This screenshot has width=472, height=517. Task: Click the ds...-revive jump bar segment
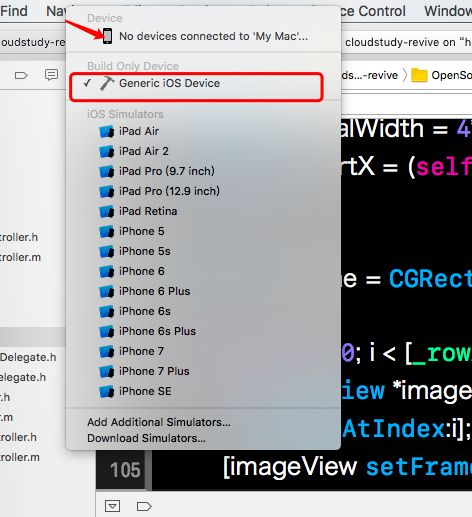[369, 75]
